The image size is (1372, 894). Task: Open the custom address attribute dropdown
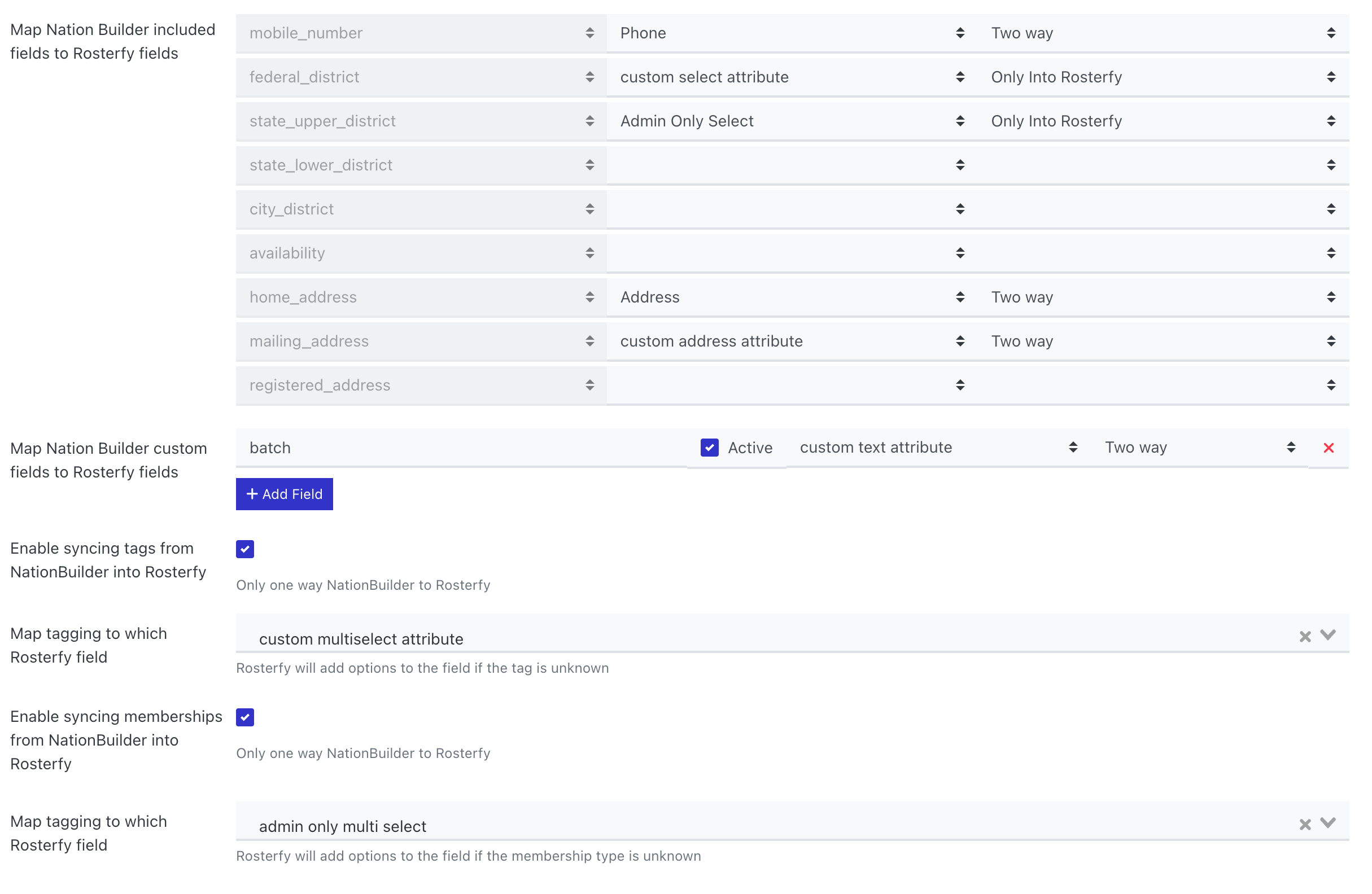coord(792,341)
